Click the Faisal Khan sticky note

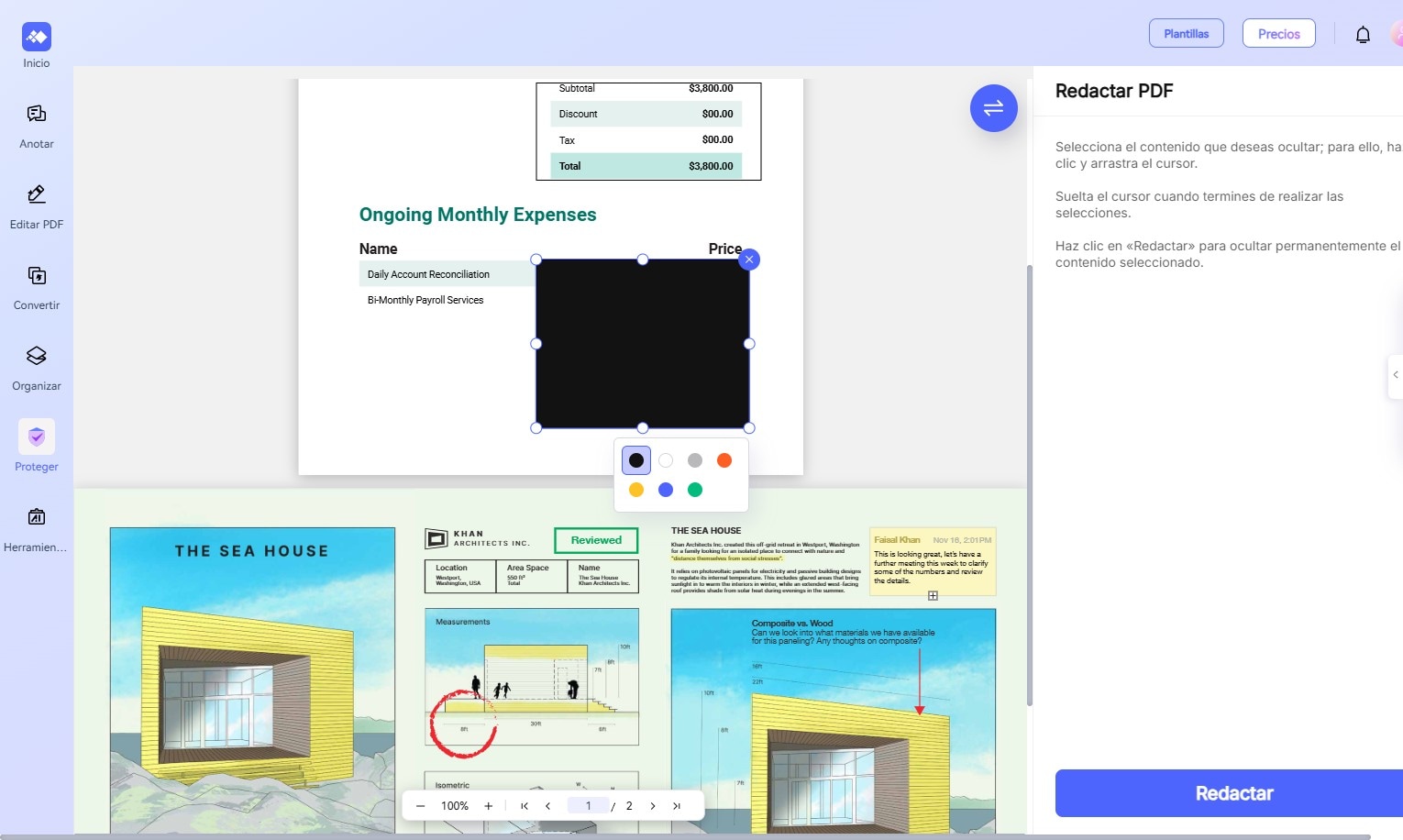pyautogui.click(x=933, y=560)
